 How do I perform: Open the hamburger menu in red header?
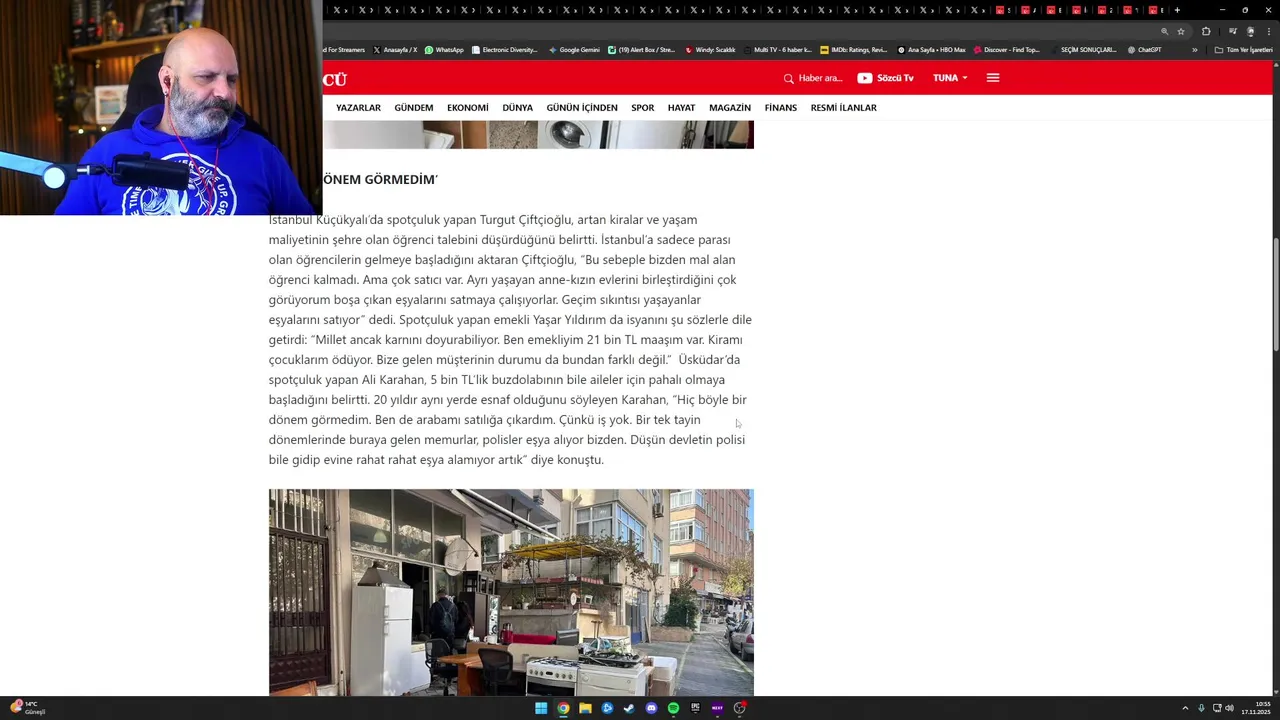(x=993, y=78)
